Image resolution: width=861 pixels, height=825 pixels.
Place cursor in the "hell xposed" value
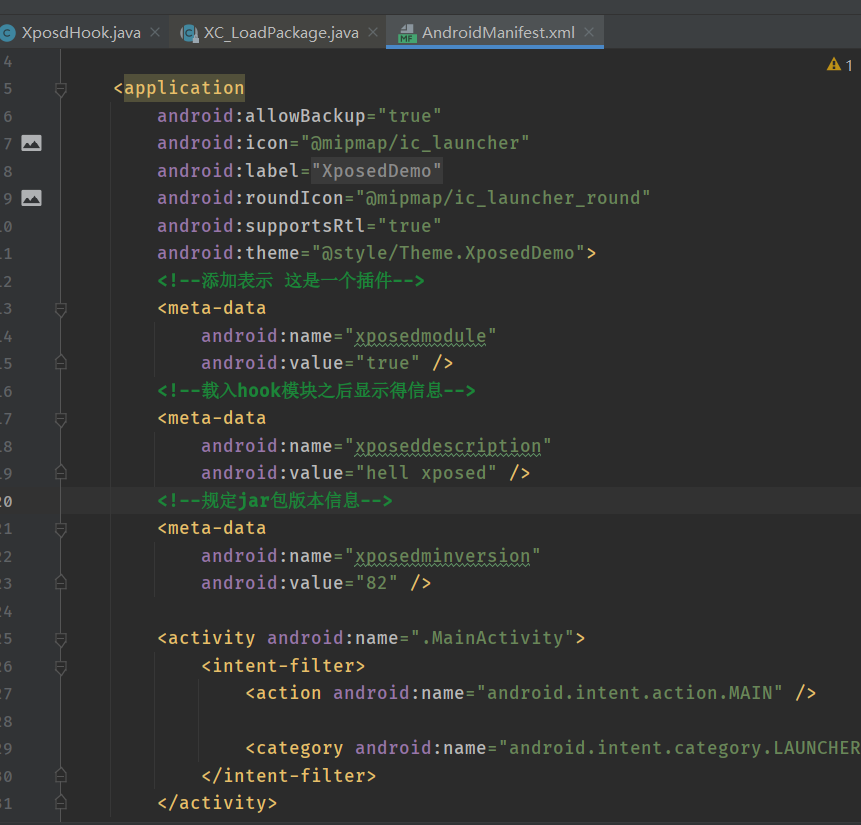[425, 473]
